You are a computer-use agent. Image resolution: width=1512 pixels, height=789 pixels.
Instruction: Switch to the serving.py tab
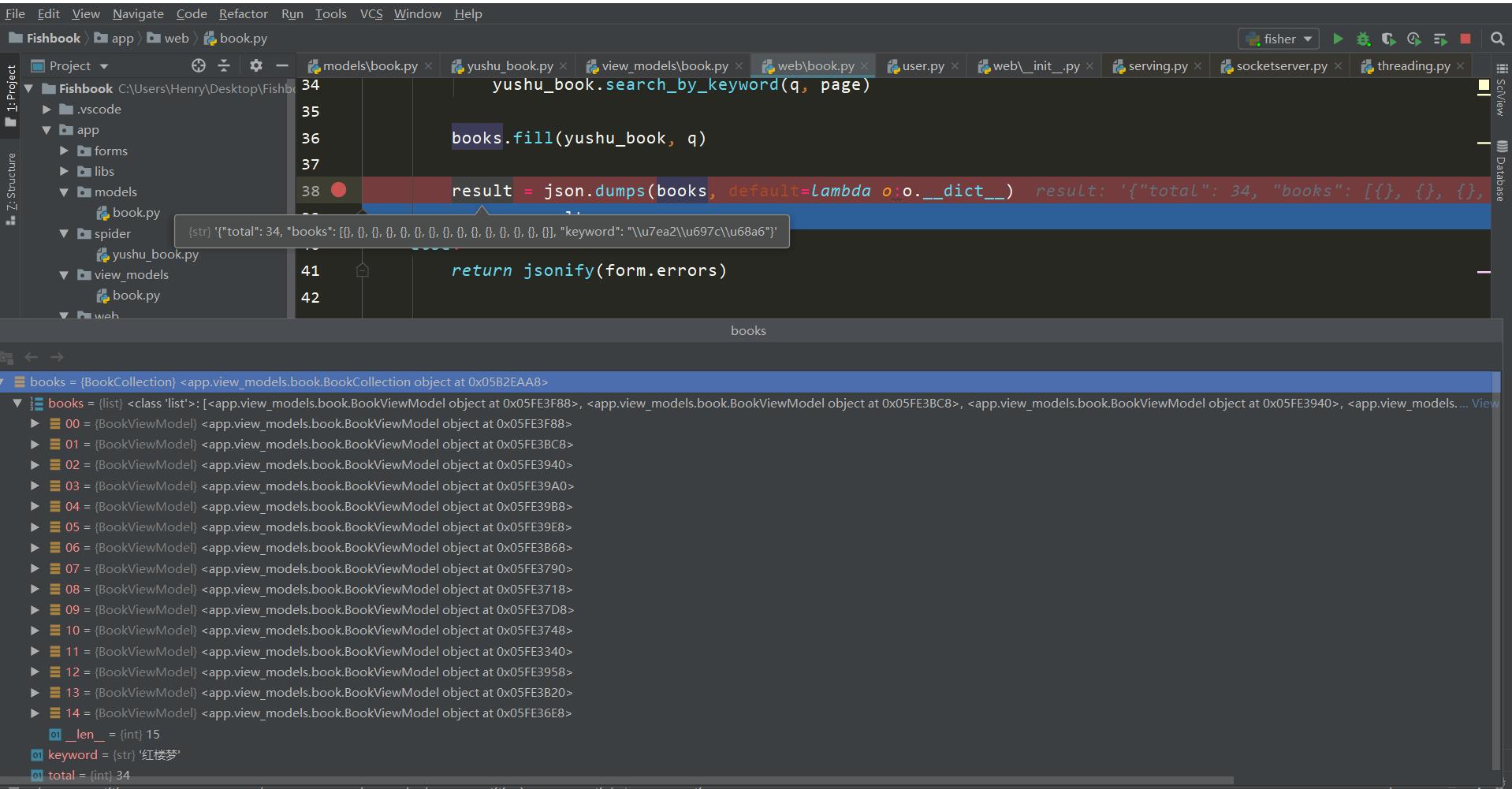(x=1157, y=66)
